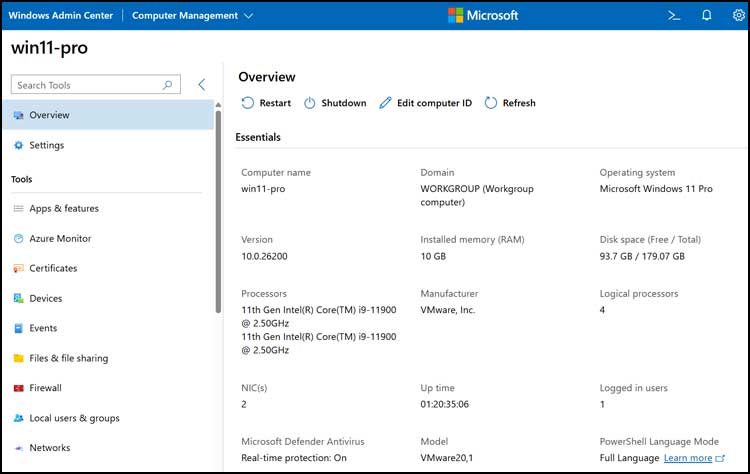Click the Overview monitor icon
Viewport: 750px width, 474px height.
click(18, 115)
